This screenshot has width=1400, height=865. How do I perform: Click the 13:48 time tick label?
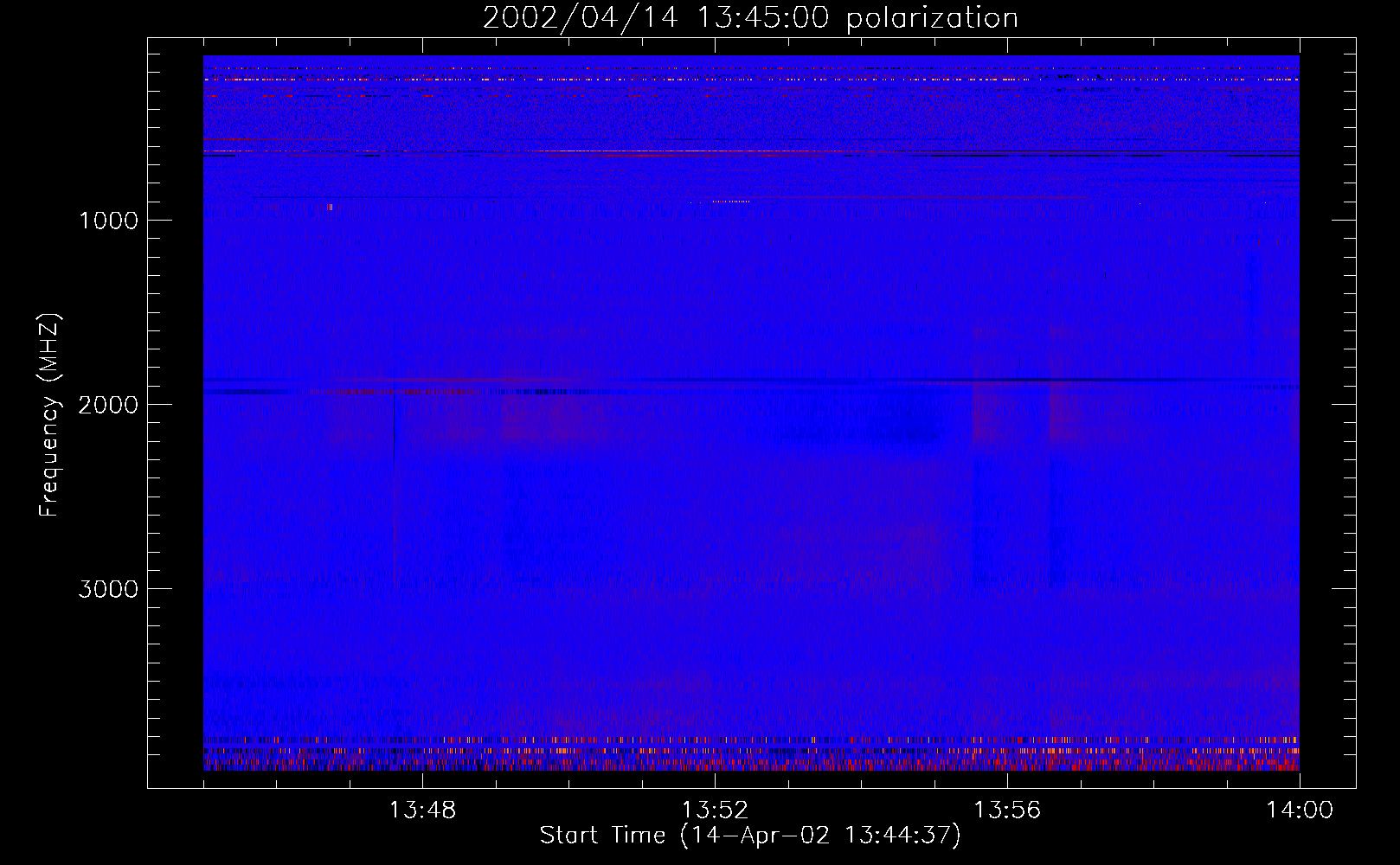pyautogui.click(x=422, y=811)
